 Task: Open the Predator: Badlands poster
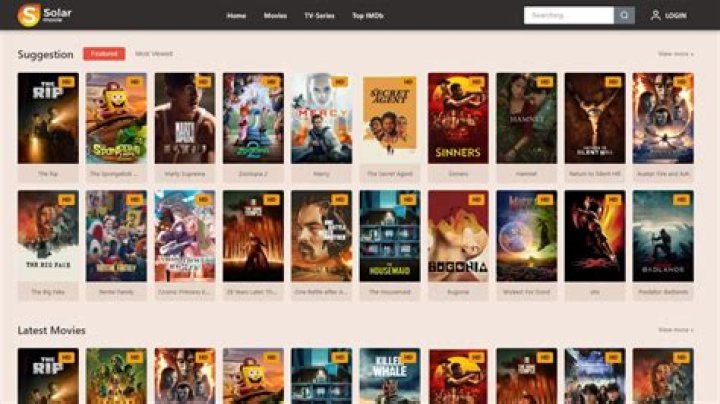pyautogui.click(x=663, y=236)
